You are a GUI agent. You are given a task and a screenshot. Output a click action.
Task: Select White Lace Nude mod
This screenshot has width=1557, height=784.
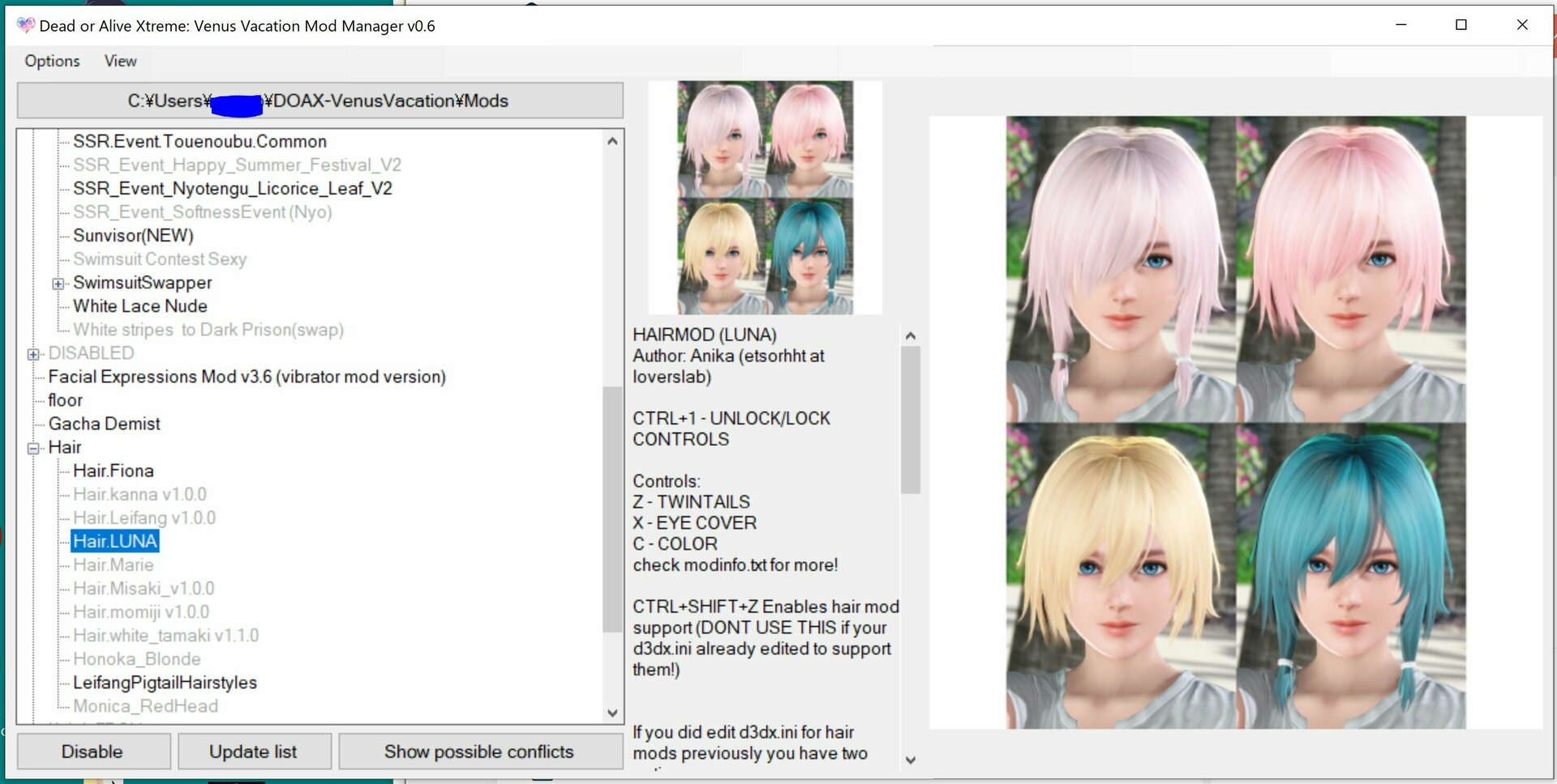pos(140,306)
